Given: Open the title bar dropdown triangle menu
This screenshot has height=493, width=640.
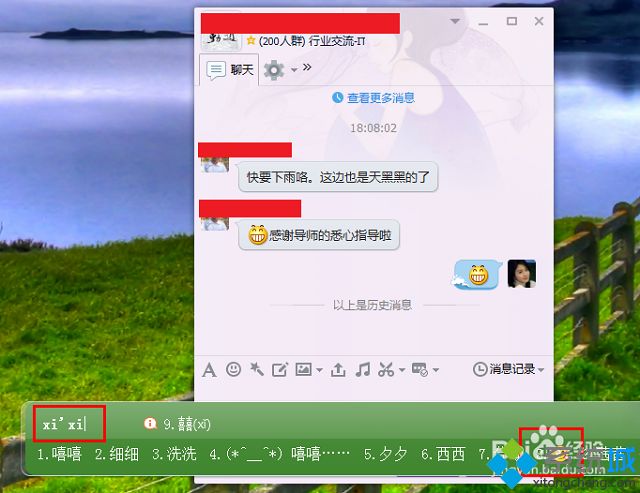Looking at the screenshot, I should coord(455,21).
